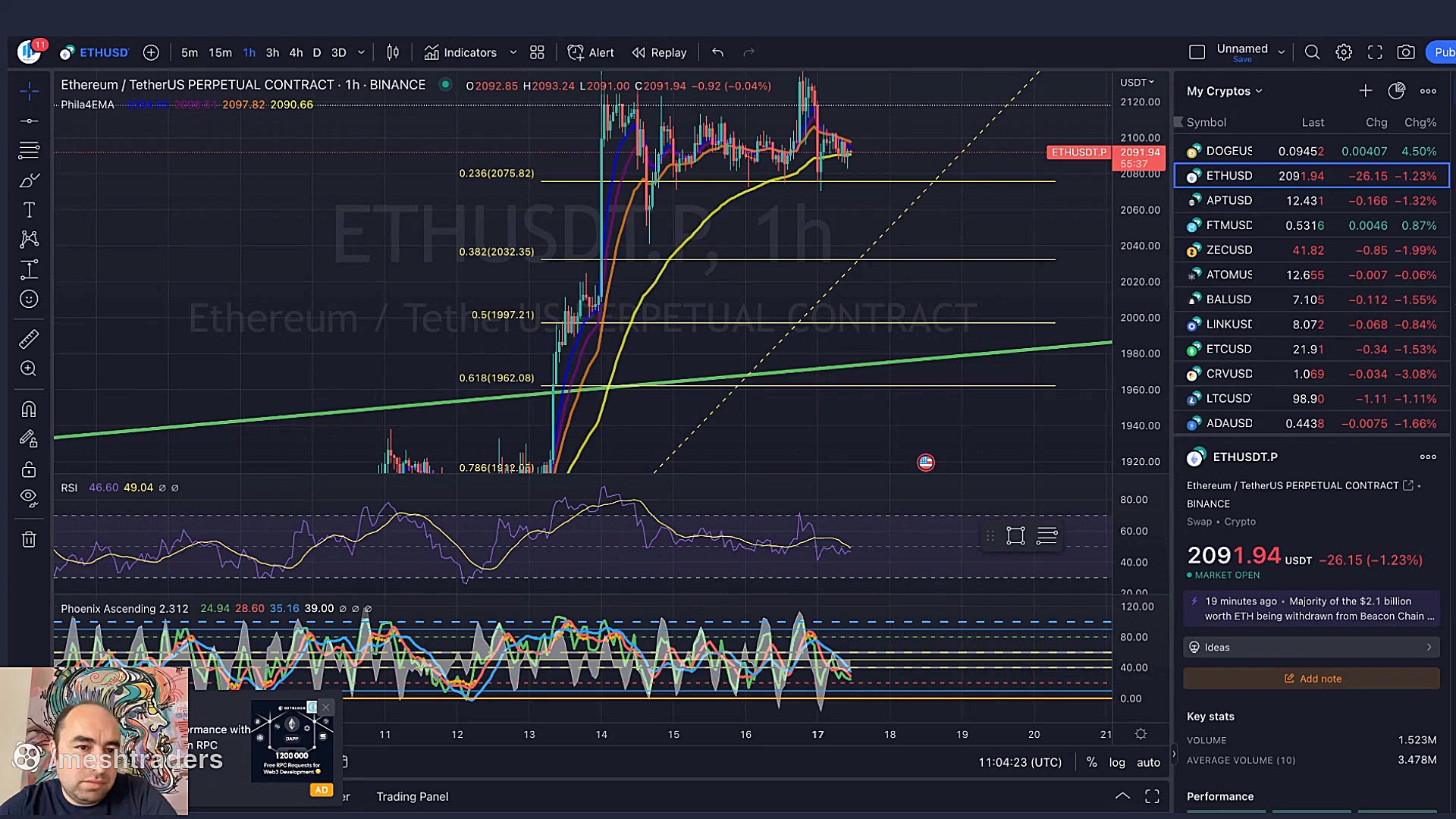The image size is (1456, 819).
Task: Start bar Replay mode
Action: (x=659, y=52)
